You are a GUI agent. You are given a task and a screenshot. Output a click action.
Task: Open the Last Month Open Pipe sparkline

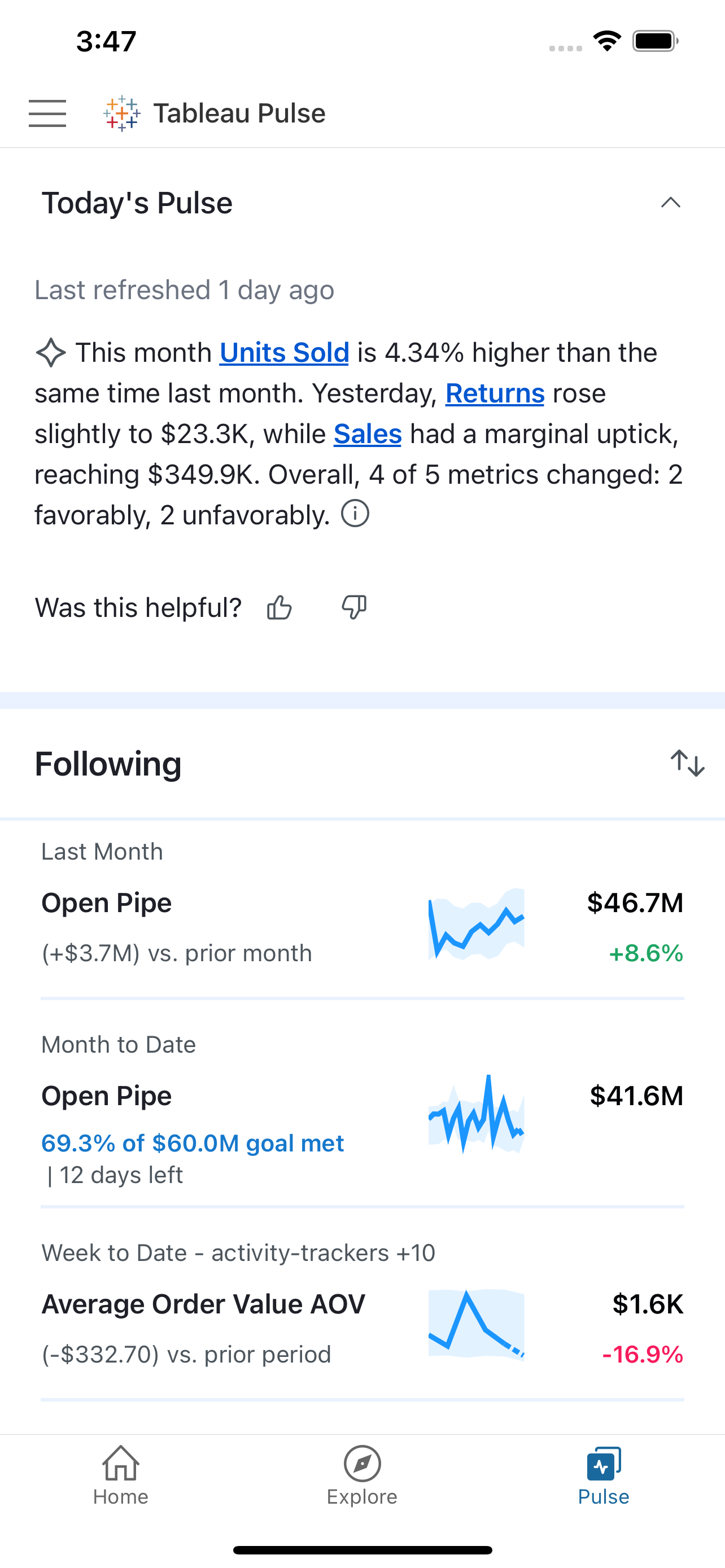tap(476, 925)
